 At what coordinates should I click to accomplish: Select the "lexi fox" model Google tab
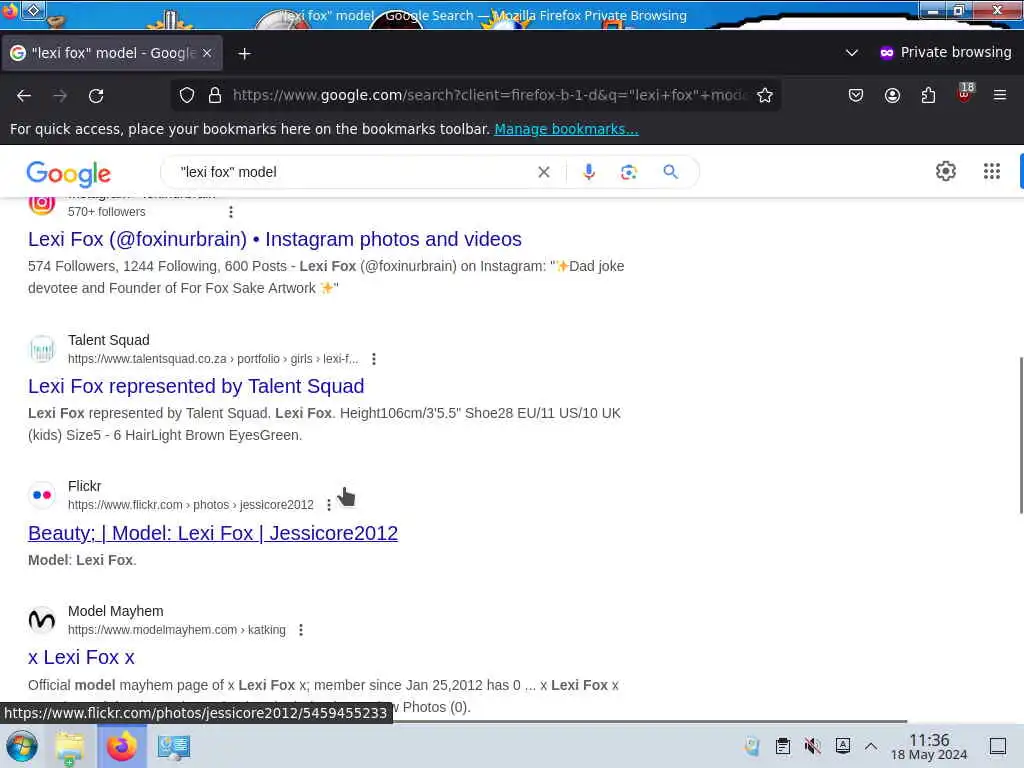coord(112,53)
